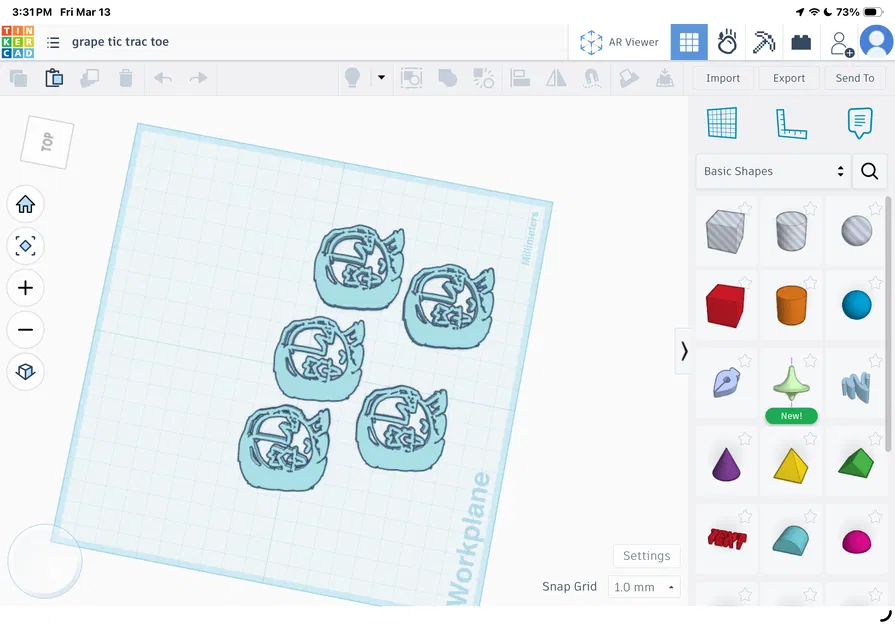Select the light blue squiggly shape

click(856, 386)
